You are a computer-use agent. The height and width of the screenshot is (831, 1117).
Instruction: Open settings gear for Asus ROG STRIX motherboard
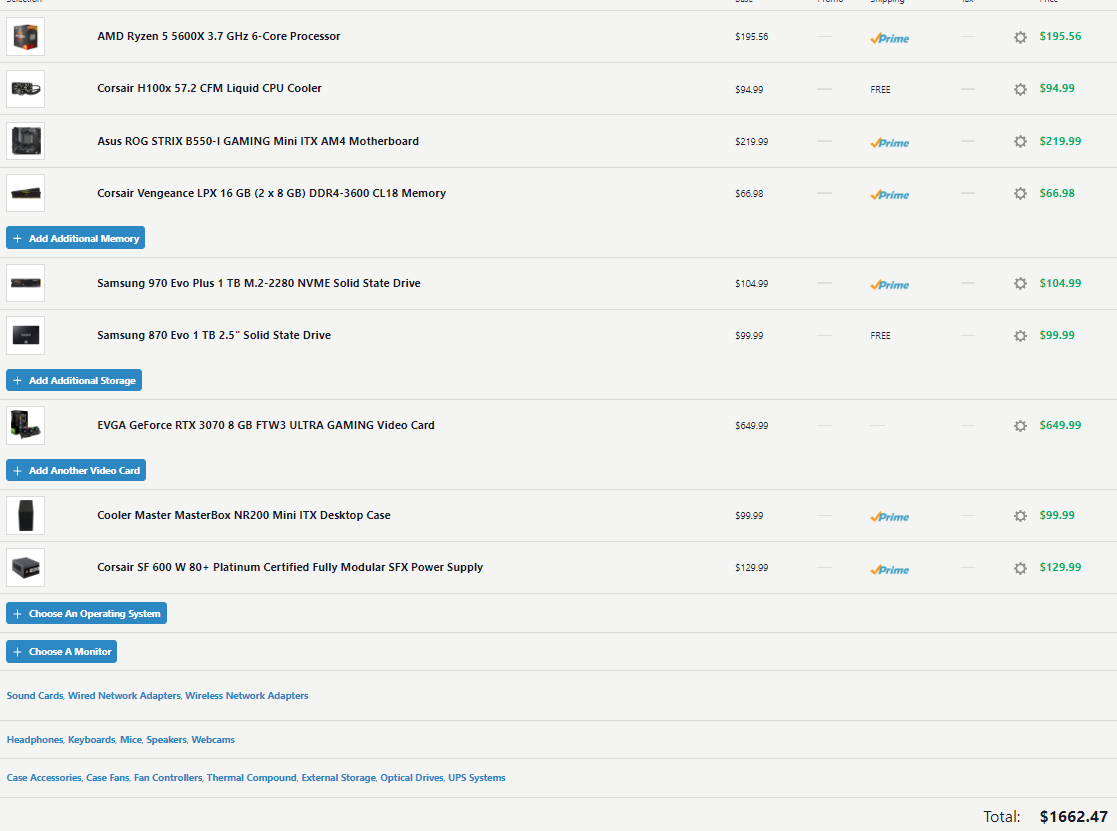click(1020, 142)
